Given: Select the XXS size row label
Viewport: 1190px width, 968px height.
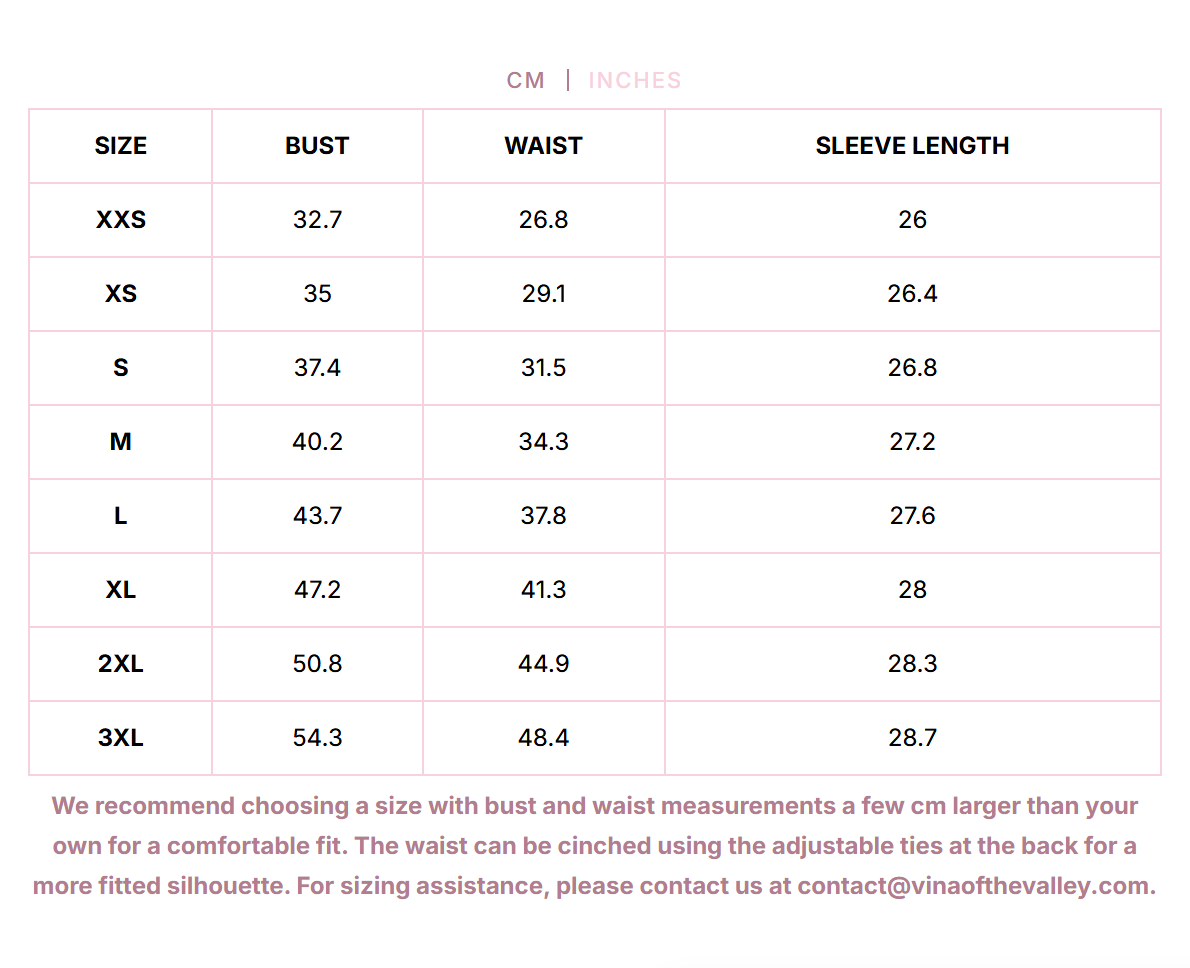Looking at the screenshot, I should tap(121, 219).
